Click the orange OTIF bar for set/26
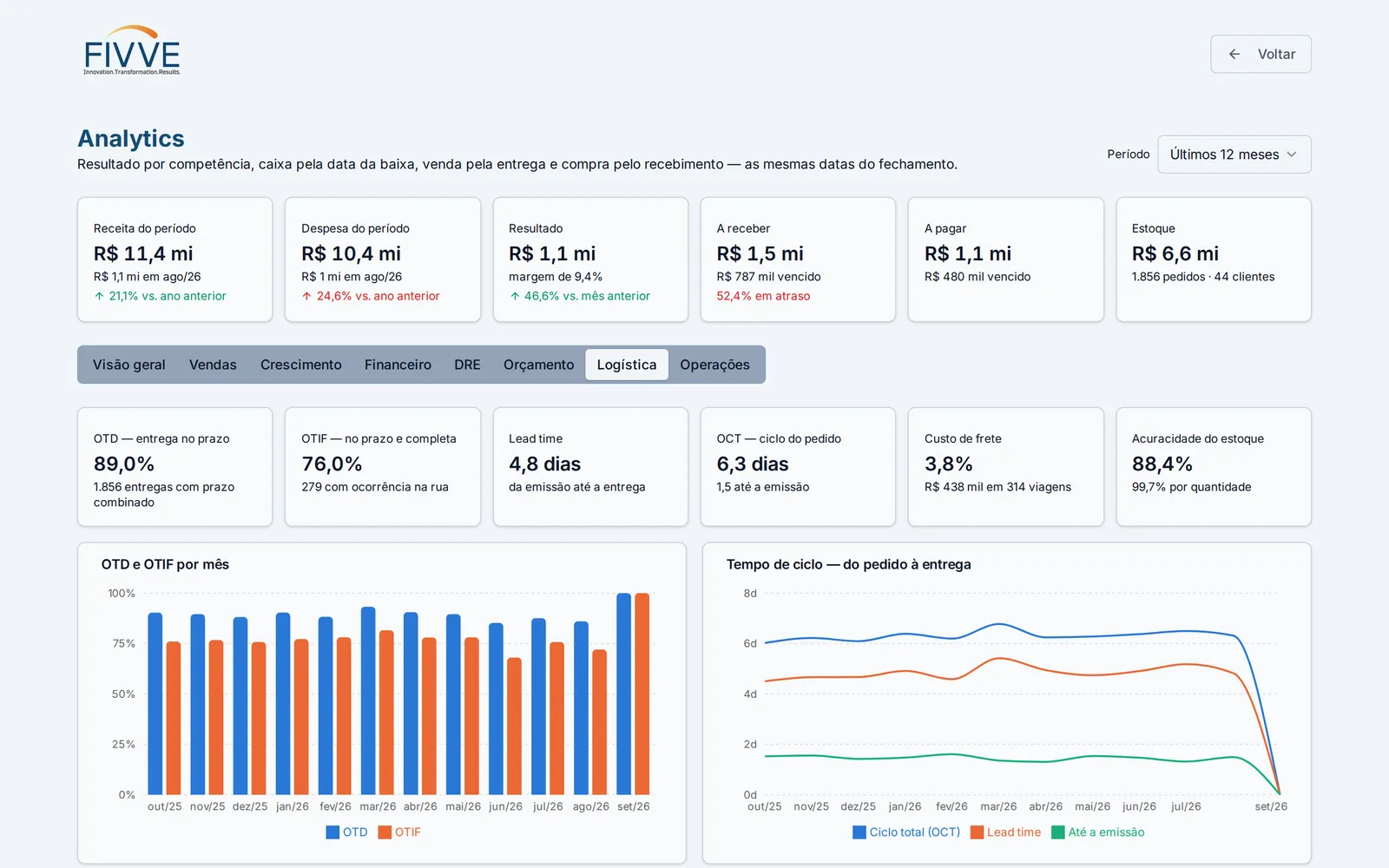The width and height of the screenshot is (1389, 868). [642, 694]
